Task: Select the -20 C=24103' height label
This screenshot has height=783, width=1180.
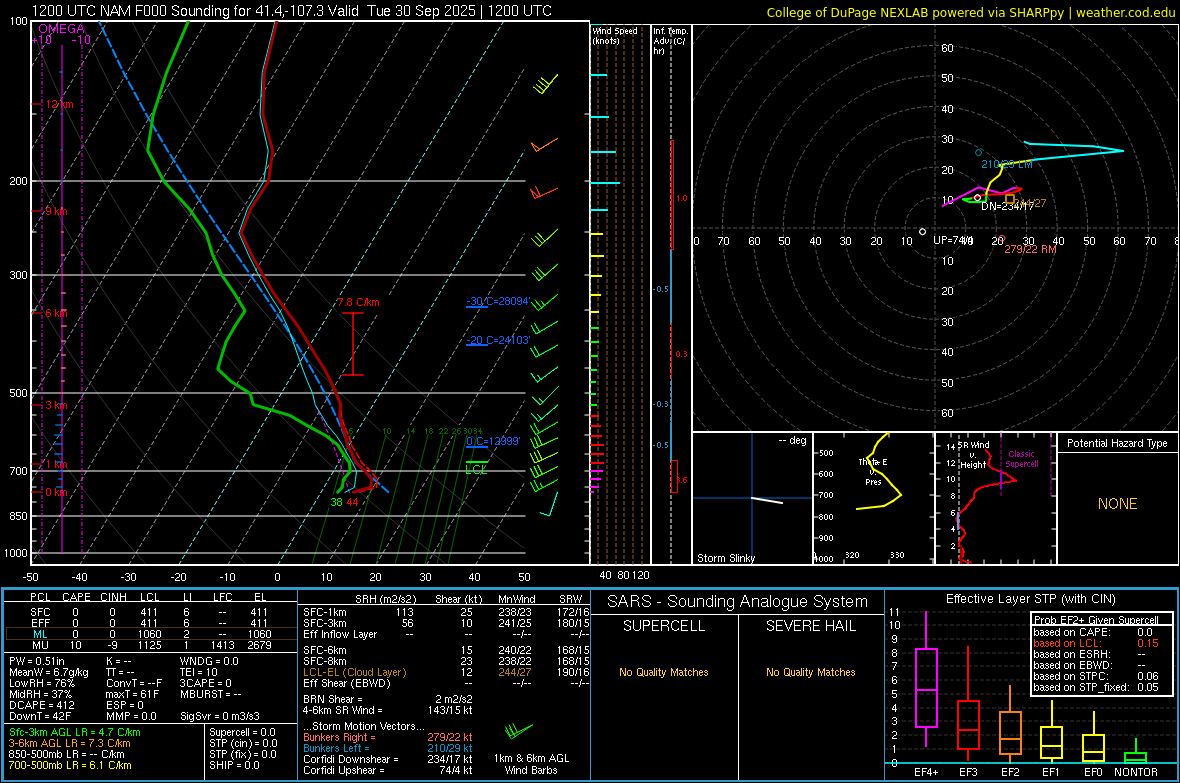Action: [497, 340]
